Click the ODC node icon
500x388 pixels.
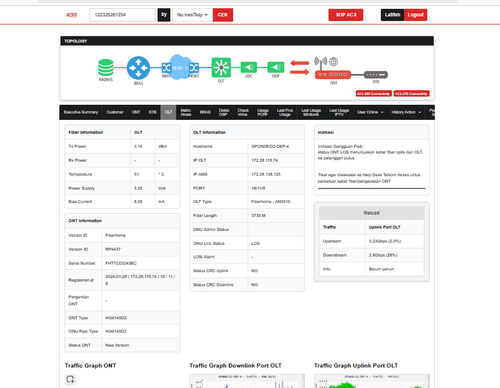tap(249, 67)
